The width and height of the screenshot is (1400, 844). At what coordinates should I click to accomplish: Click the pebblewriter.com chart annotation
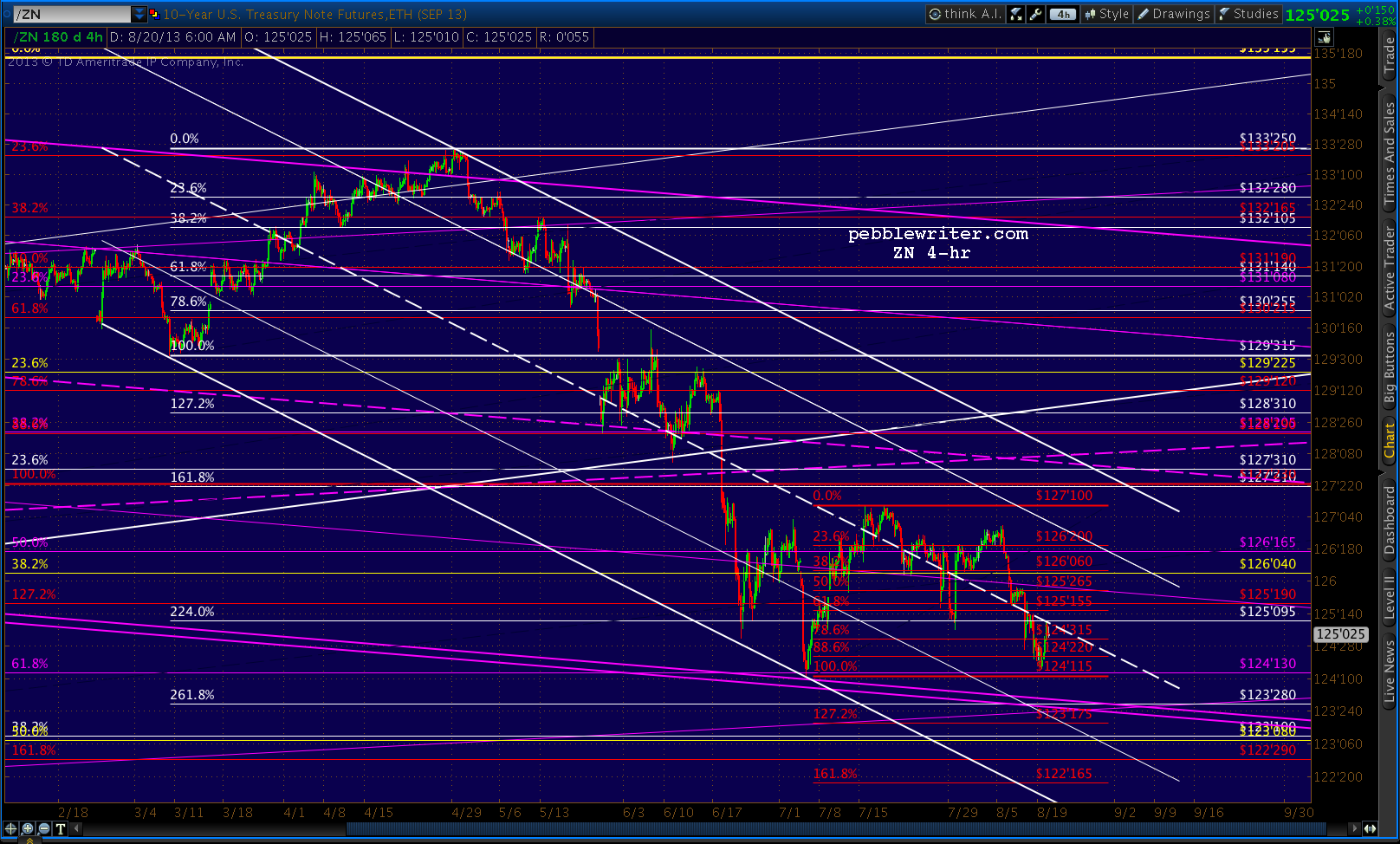coord(938,234)
